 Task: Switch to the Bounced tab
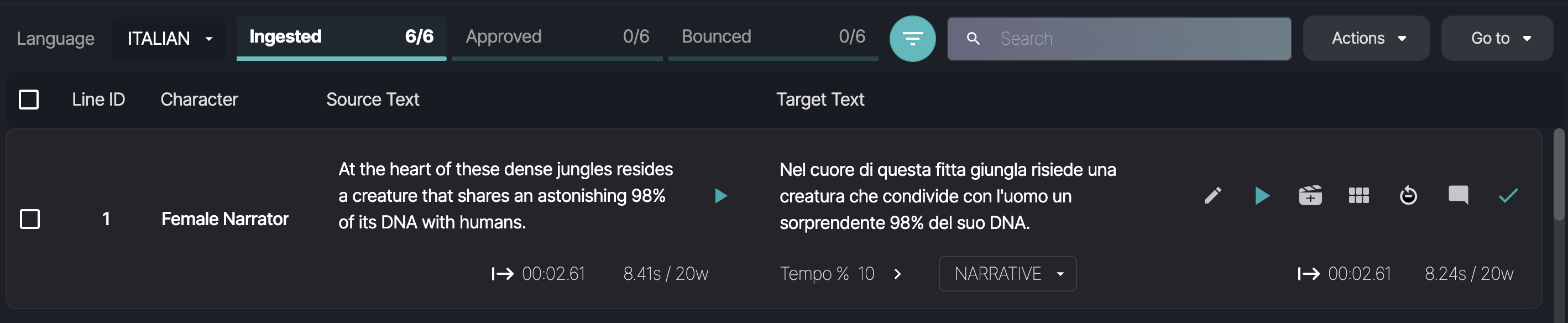coord(772,37)
